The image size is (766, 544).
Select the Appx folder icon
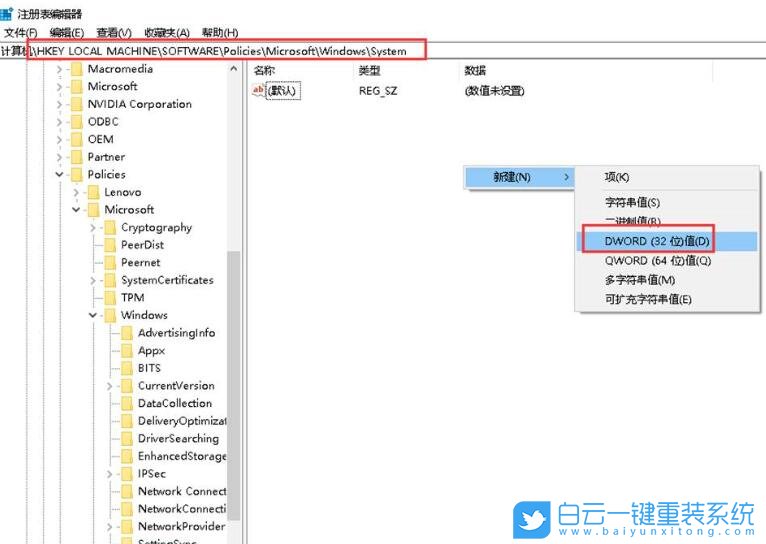127,351
